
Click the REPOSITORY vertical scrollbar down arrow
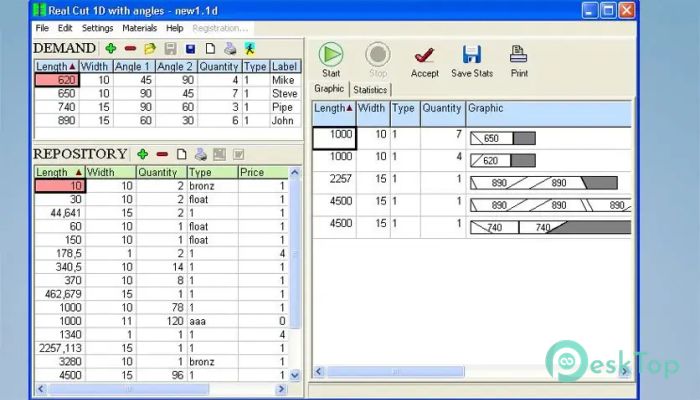(295, 375)
